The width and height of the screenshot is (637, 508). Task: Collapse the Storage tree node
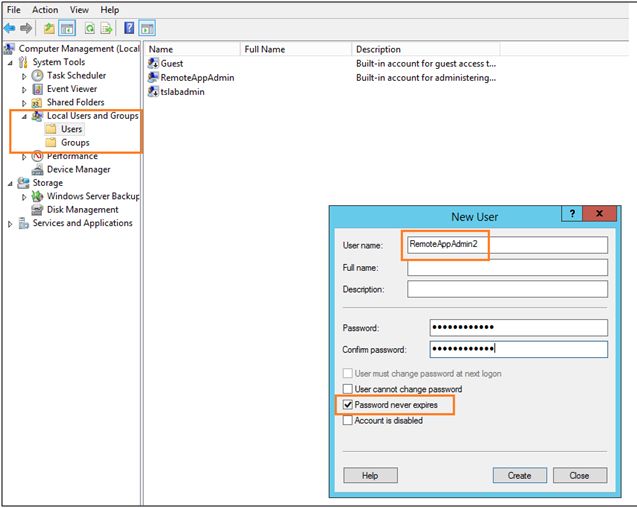(11, 184)
